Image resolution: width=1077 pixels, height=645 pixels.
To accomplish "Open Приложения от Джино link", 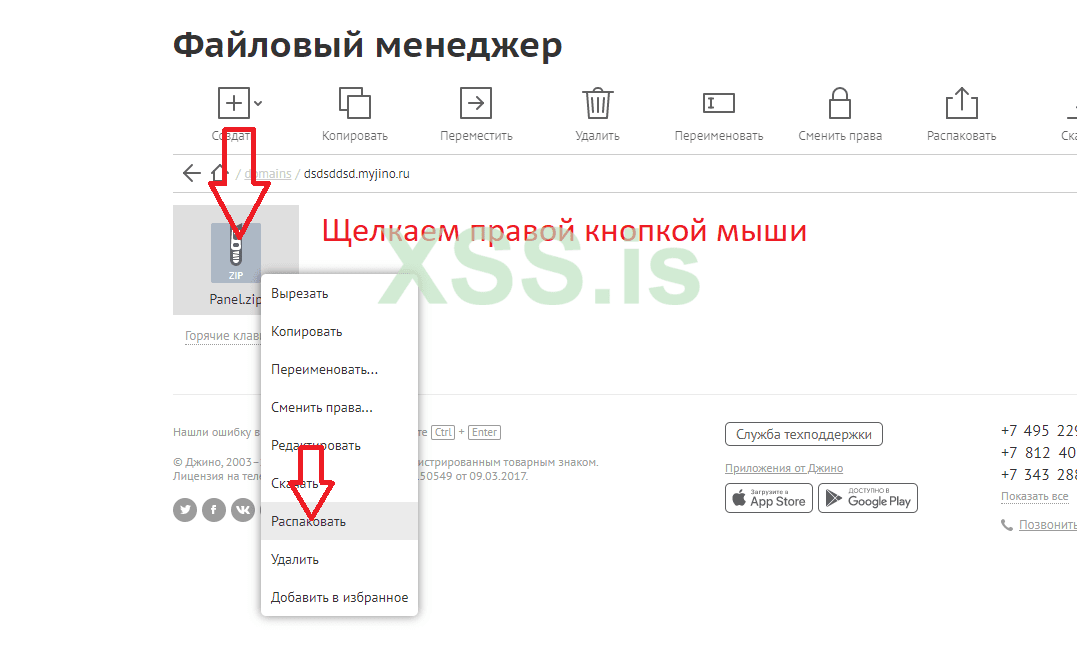I will point(784,468).
